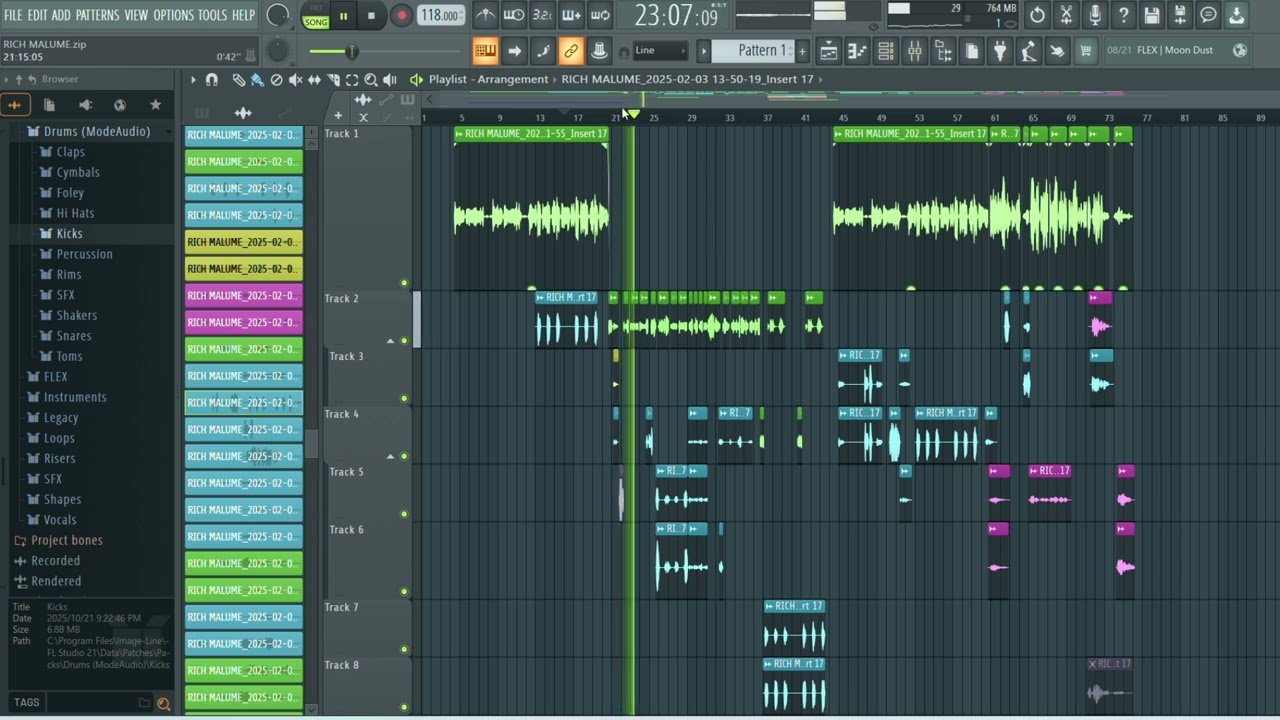Image resolution: width=1280 pixels, height=720 pixels.
Task: Open the ADD menu
Action: click(61, 15)
